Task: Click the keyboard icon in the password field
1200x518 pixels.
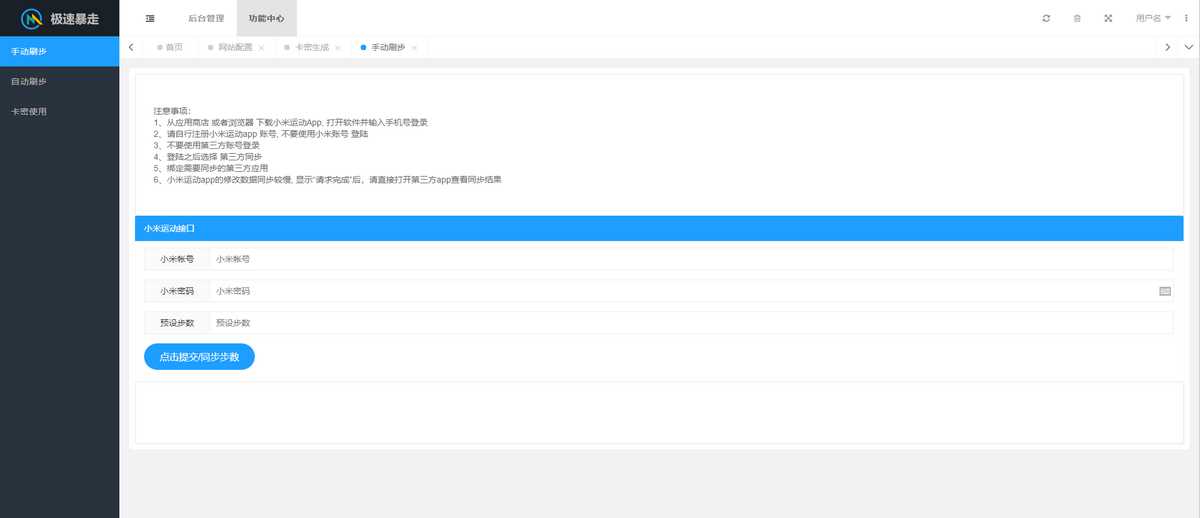Action: point(1164,291)
